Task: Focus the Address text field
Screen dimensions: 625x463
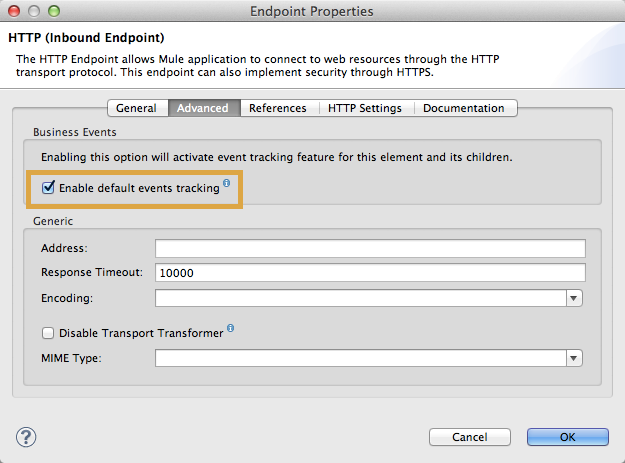Action: [369, 249]
